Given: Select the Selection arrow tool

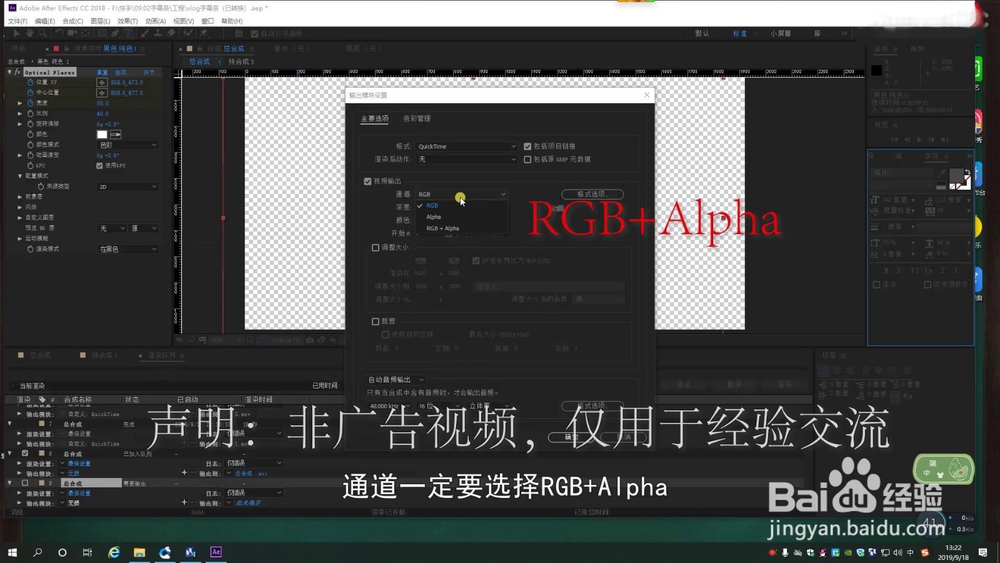Looking at the screenshot, I should (x=17, y=33).
